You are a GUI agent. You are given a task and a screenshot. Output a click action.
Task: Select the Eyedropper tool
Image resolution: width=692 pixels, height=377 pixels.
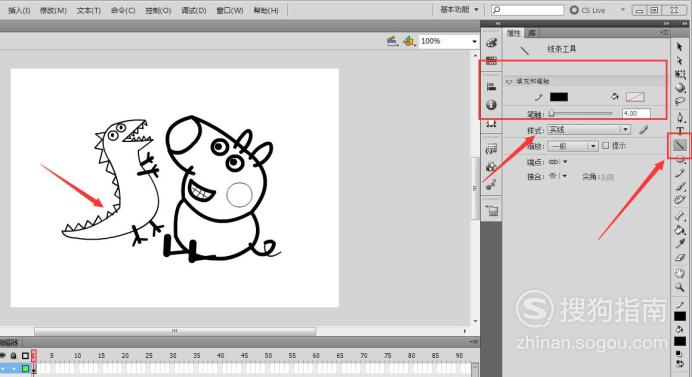click(680, 243)
